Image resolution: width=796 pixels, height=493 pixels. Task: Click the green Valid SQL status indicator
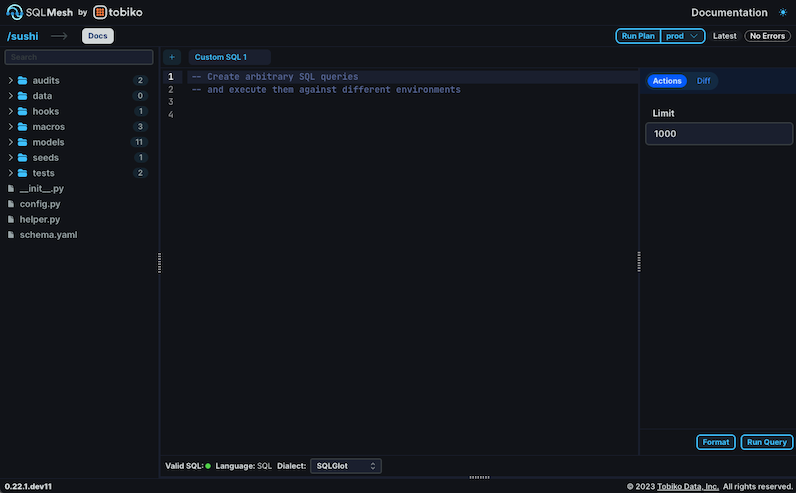pyautogui.click(x=208, y=466)
